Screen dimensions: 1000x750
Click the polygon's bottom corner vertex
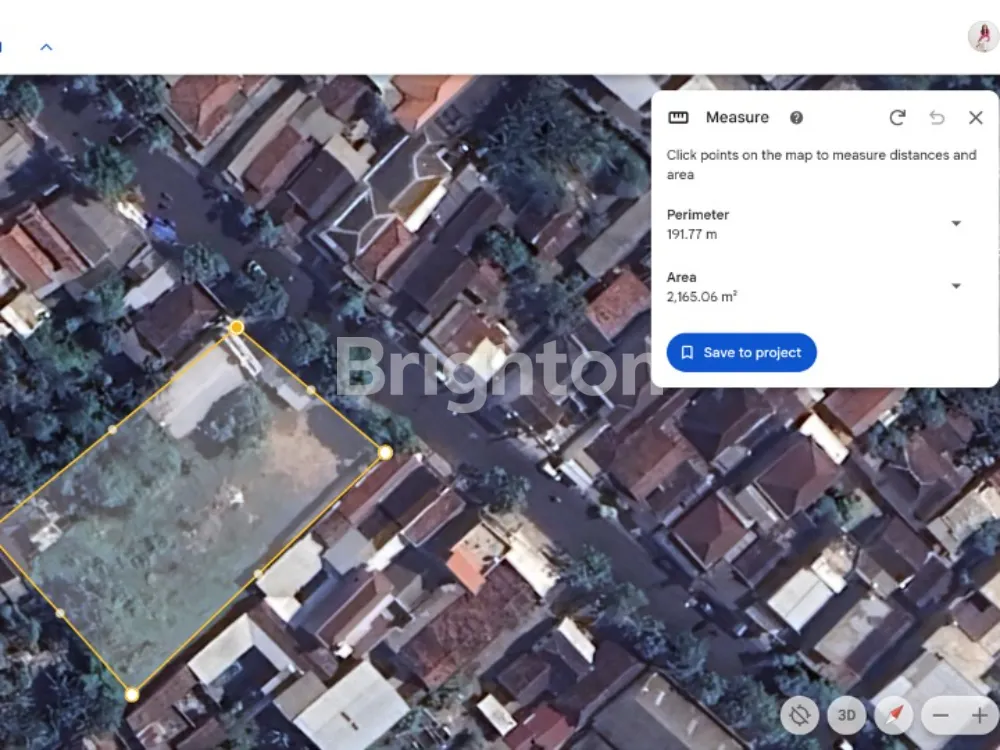(x=132, y=695)
